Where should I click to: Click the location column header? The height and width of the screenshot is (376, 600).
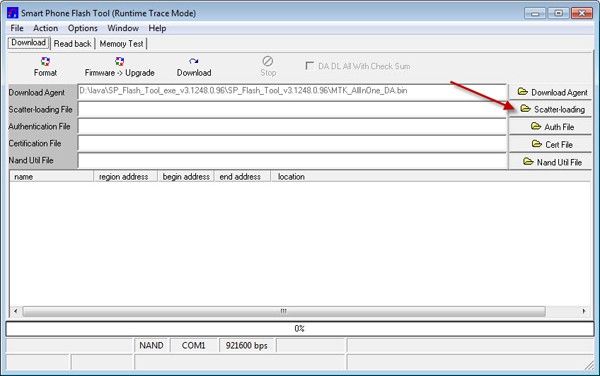(431, 176)
